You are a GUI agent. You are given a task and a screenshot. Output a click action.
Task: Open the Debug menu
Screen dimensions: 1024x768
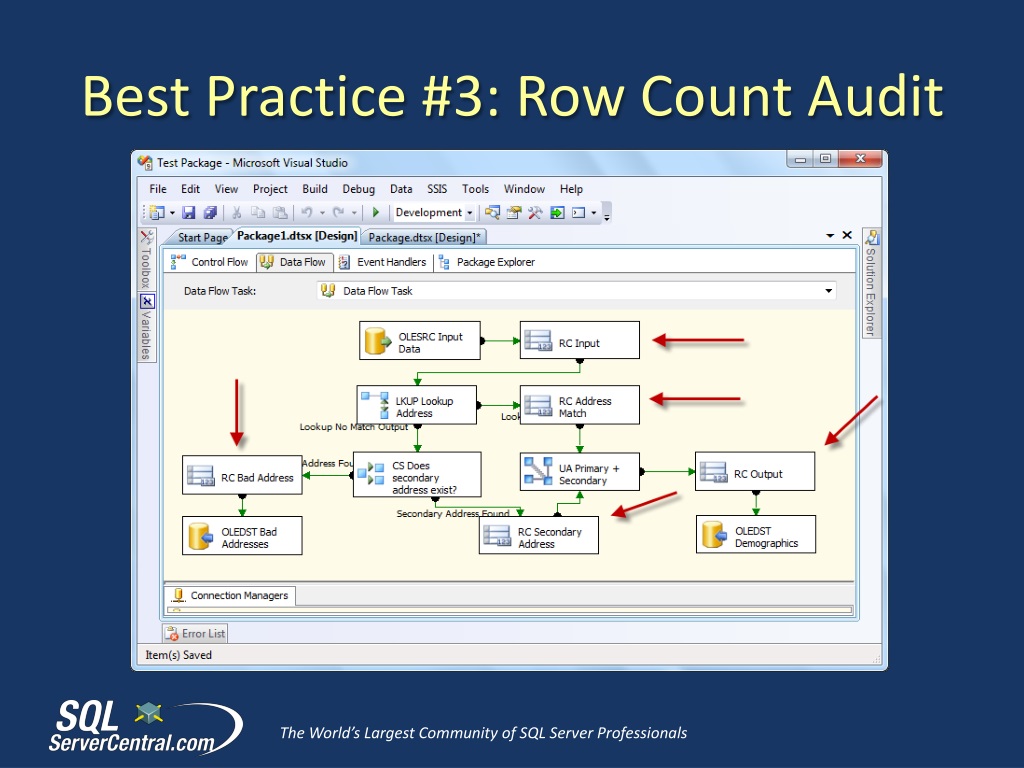point(359,189)
